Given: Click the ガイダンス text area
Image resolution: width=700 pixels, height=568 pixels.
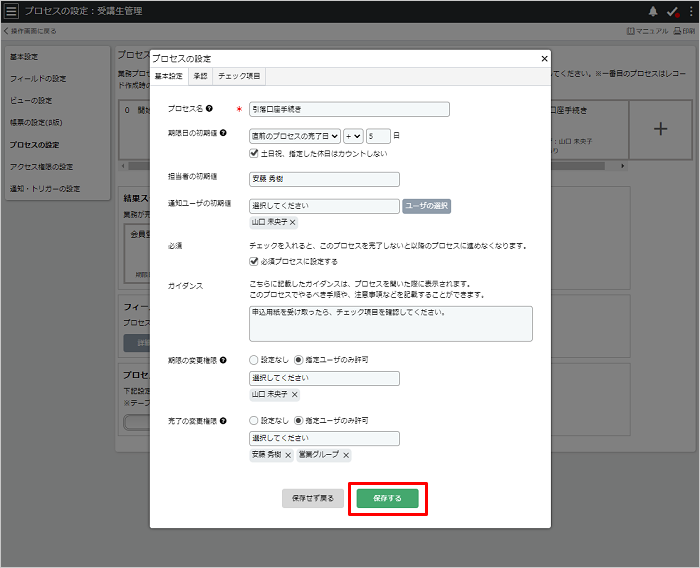Looking at the screenshot, I should (x=391, y=324).
